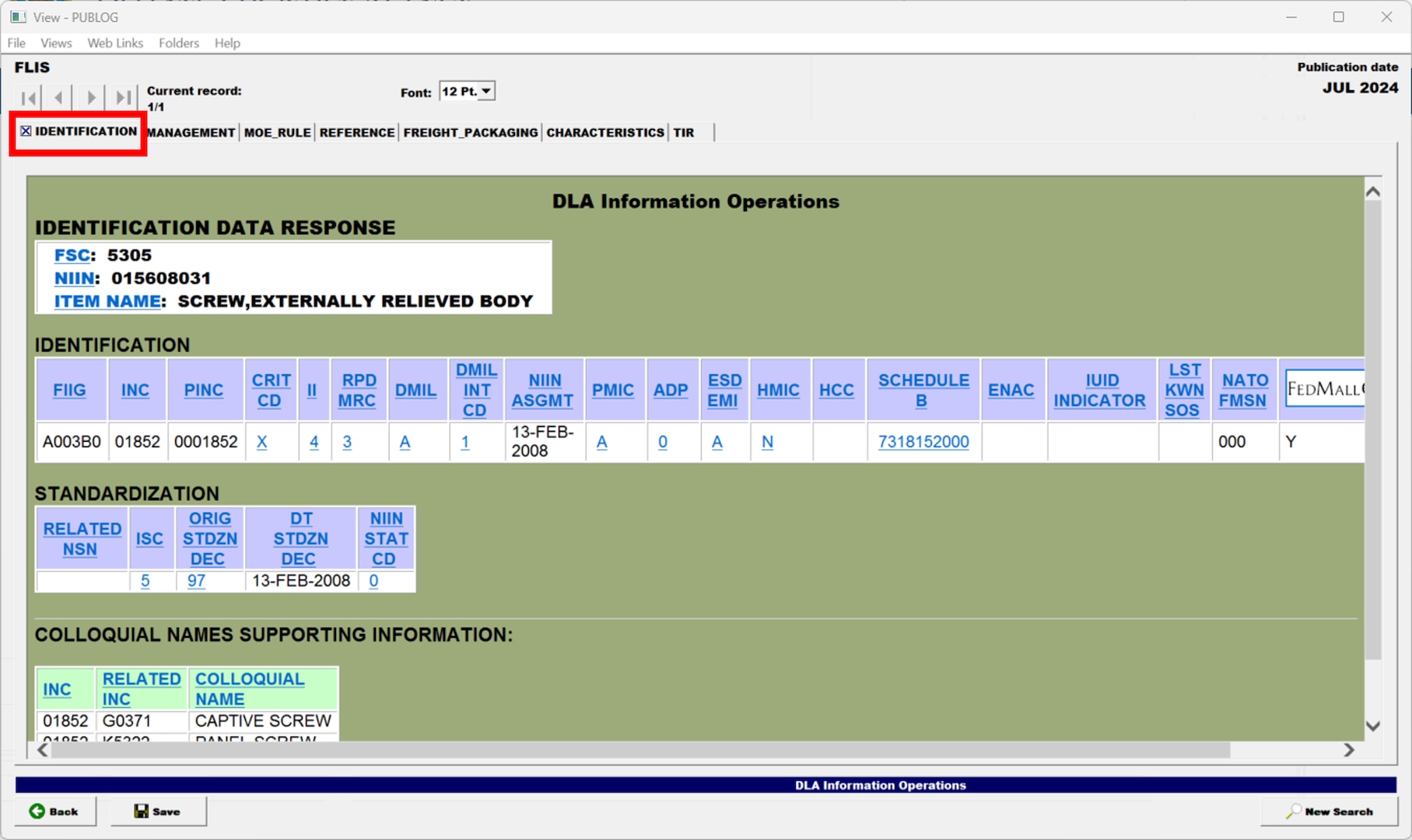1412x840 pixels.
Task: Click the horizontal scrollbar right arrow
Action: (1349, 750)
